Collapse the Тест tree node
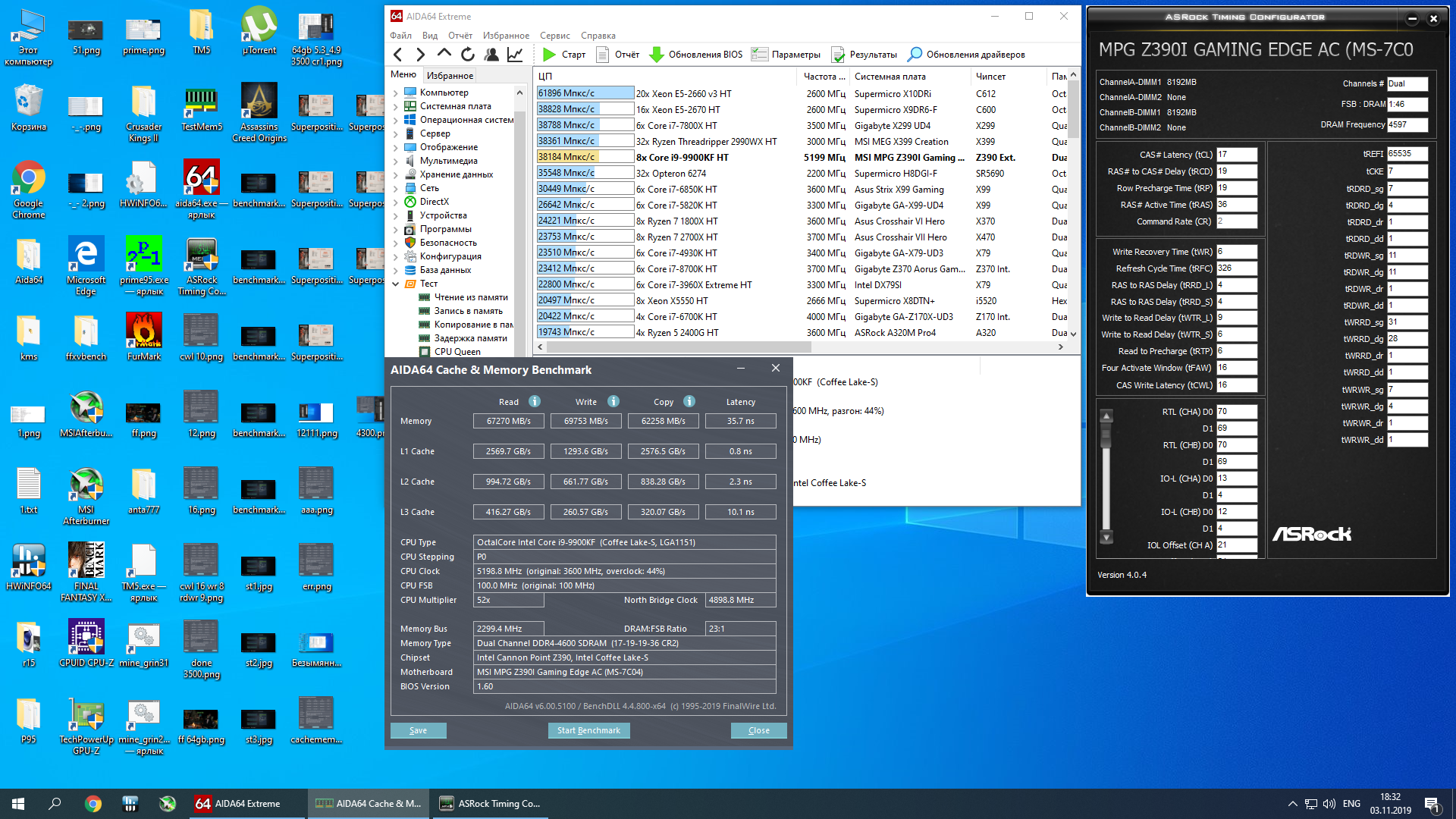 pos(396,284)
